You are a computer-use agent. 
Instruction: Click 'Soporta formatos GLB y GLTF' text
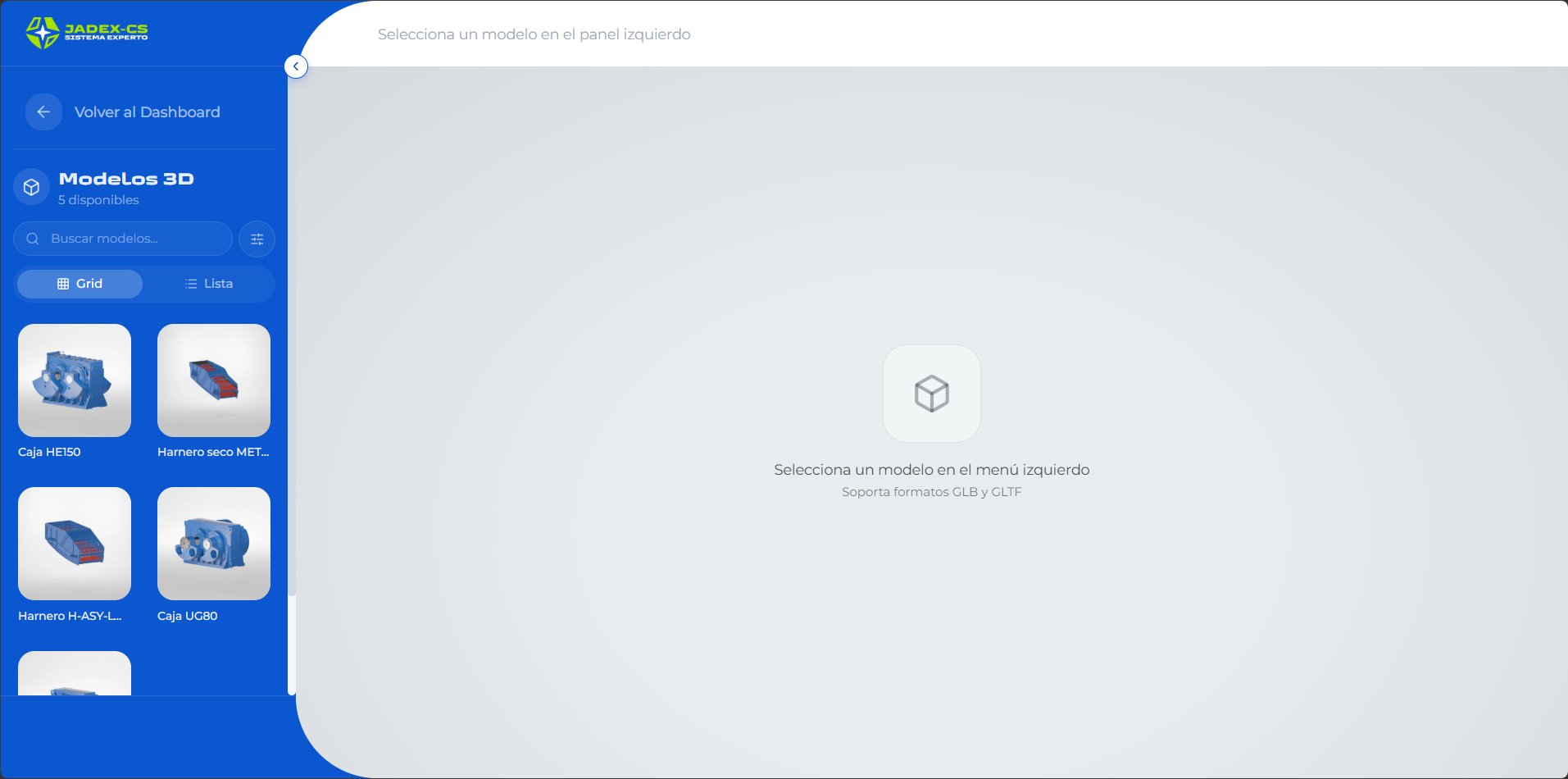pyautogui.click(x=932, y=492)
